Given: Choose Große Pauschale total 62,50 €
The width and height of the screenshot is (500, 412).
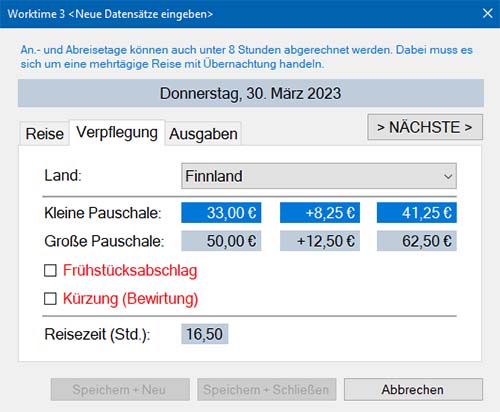Looking at the screenshot, I should click(417, 241).
